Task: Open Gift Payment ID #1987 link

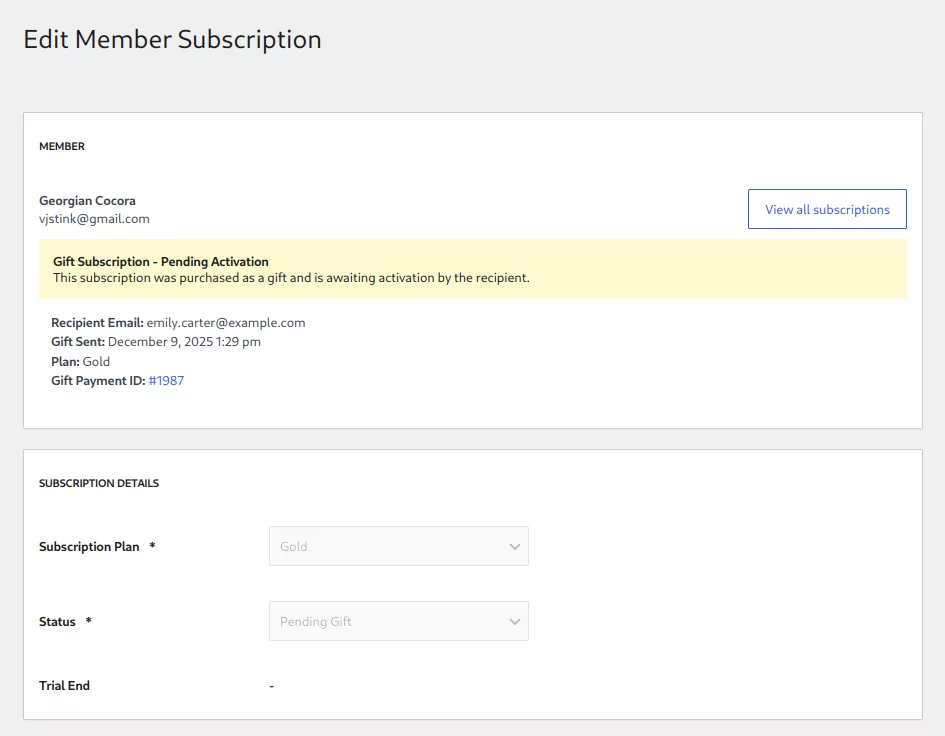Action: (x=166, y=381)
